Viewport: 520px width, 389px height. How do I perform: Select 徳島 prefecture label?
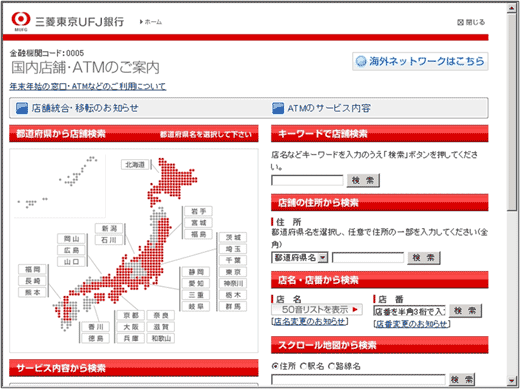pyautogui.click(x=96, y=338)
